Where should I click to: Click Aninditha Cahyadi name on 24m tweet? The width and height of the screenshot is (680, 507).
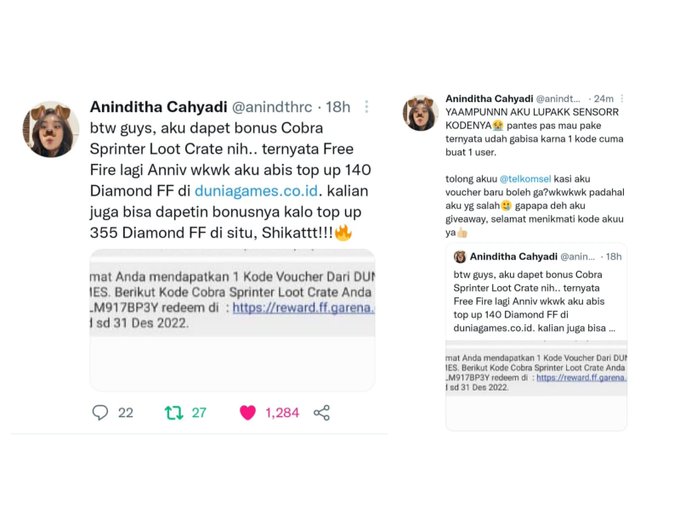[x=489, y=98]
